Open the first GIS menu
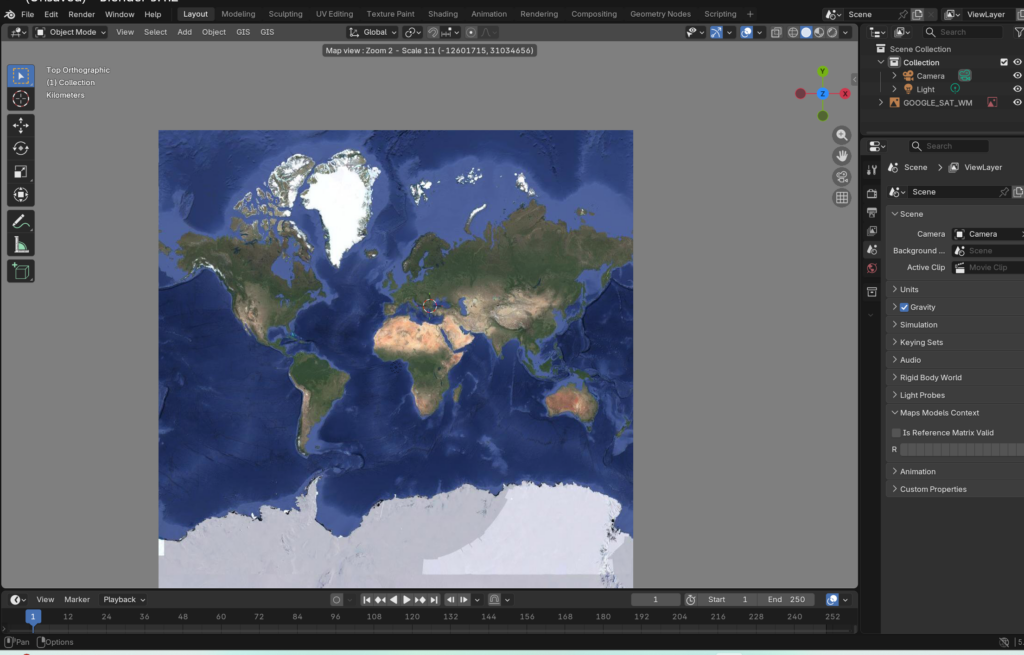 (243, 32)
